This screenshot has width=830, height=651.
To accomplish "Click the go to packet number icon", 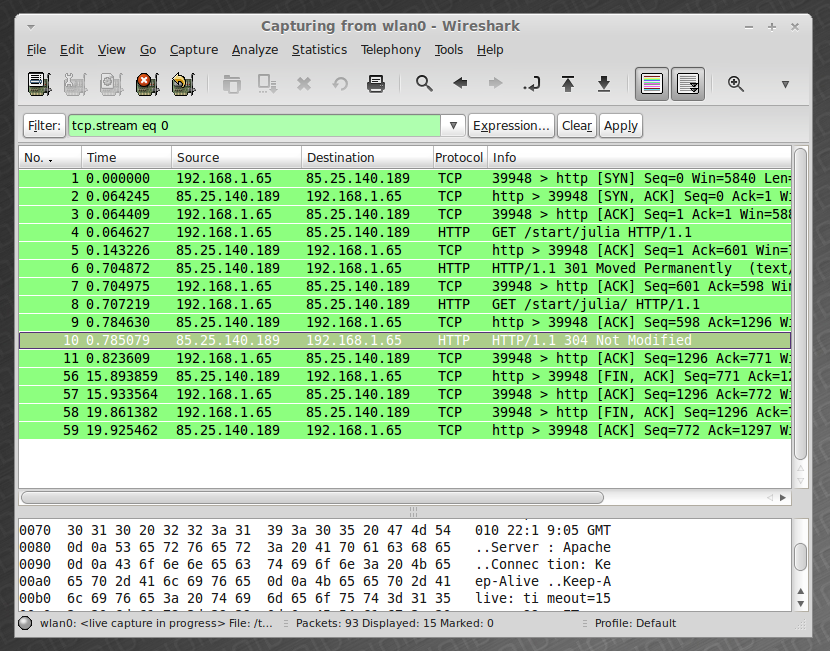I will point(531,84).
